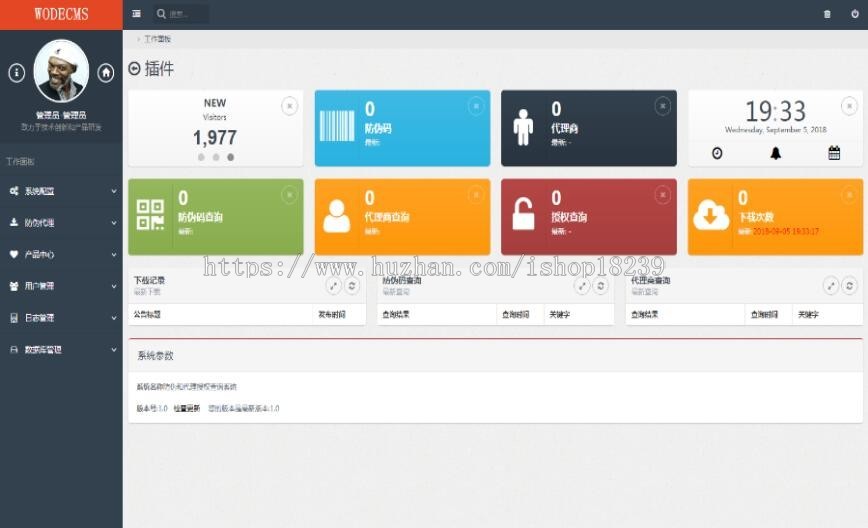Image resolution: width=868 pixels, height=528 pixels.
Task: Expand the 产品中心 sidebar menu
Action: (x=61, y=254)
